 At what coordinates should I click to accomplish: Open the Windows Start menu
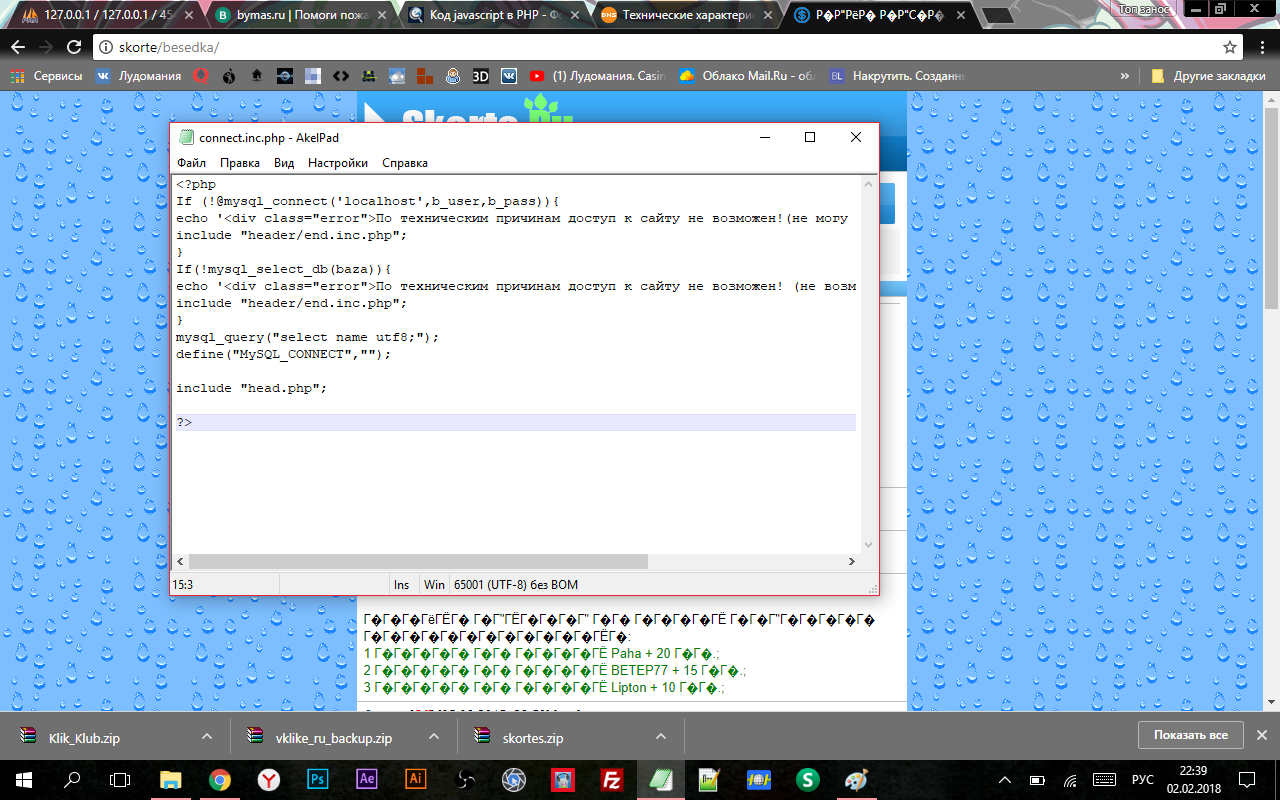pos(24,780)
